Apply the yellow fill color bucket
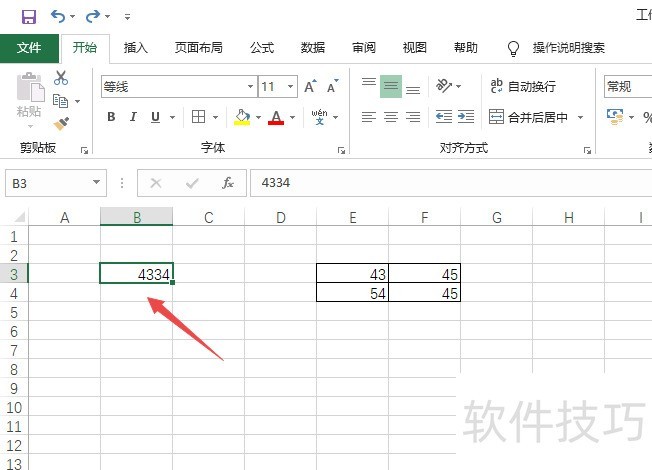652x470 pixels. 241,117
